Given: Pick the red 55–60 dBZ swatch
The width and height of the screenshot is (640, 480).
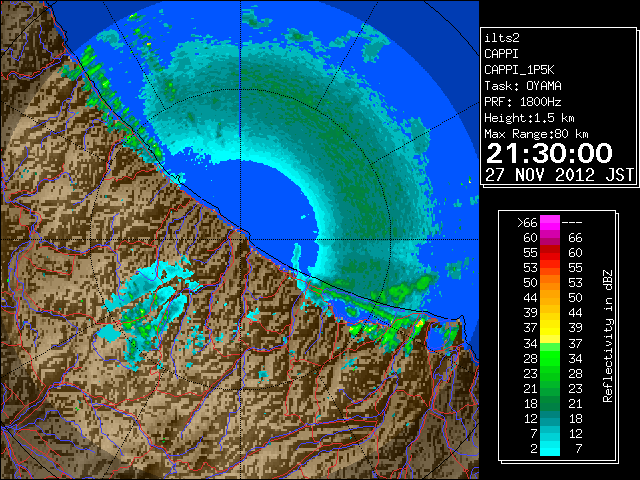Looking at the screenshot, I should tap(550, 253).
